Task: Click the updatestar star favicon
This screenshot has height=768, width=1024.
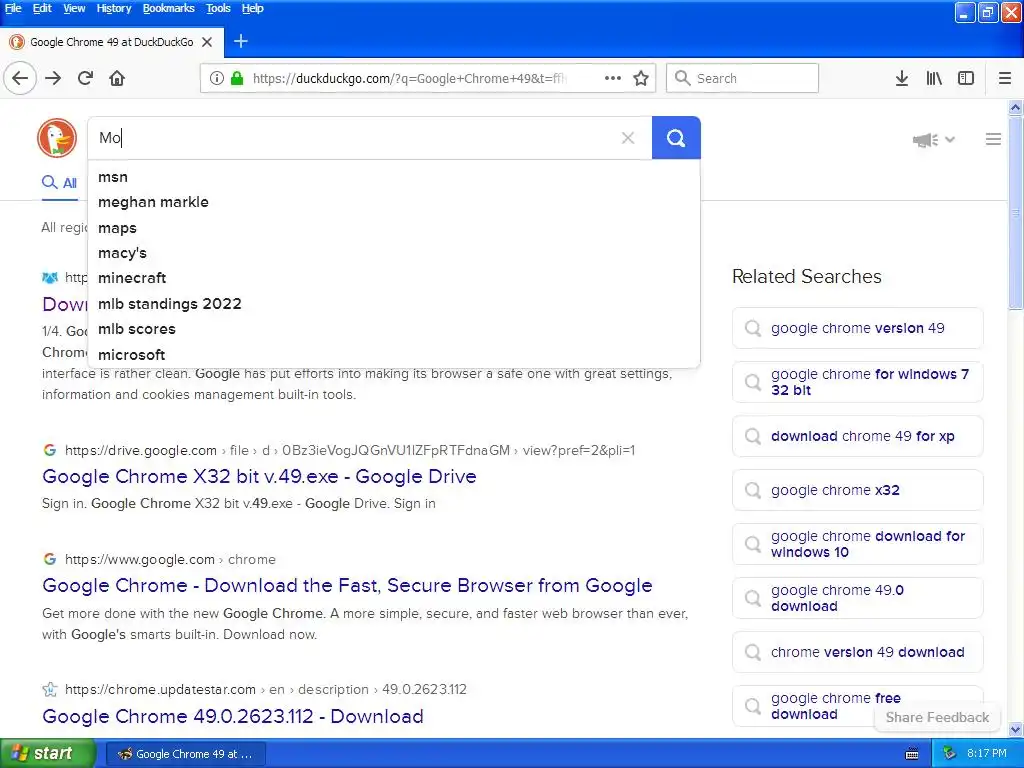Action: (50, 689)
